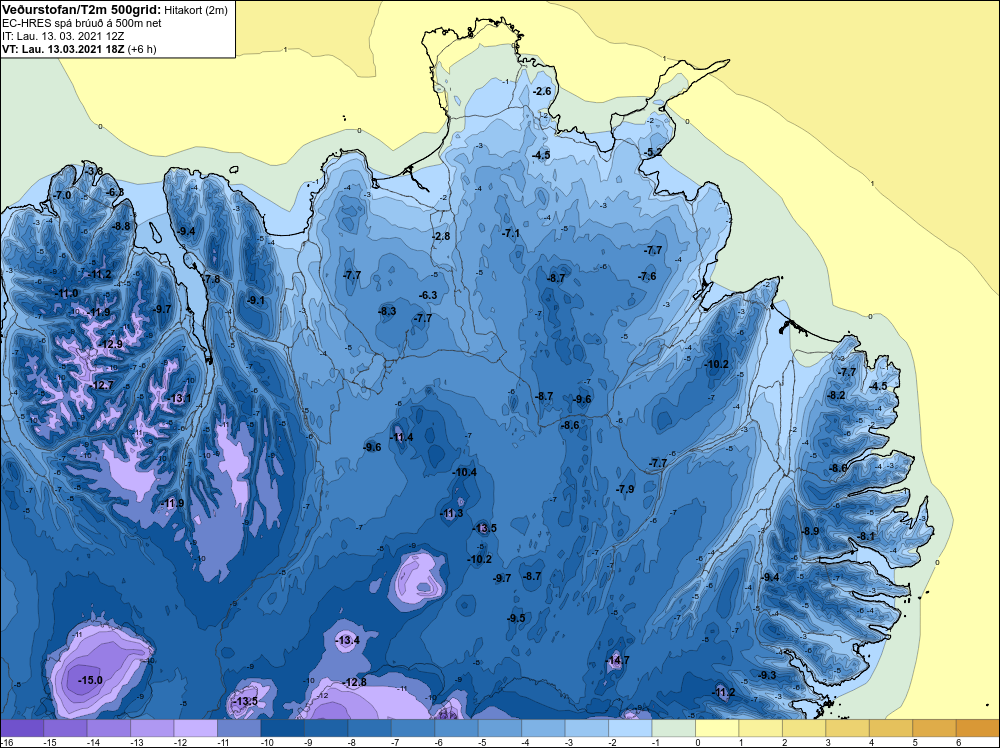Click the -11.4 temperature label

tap(401, 437)
